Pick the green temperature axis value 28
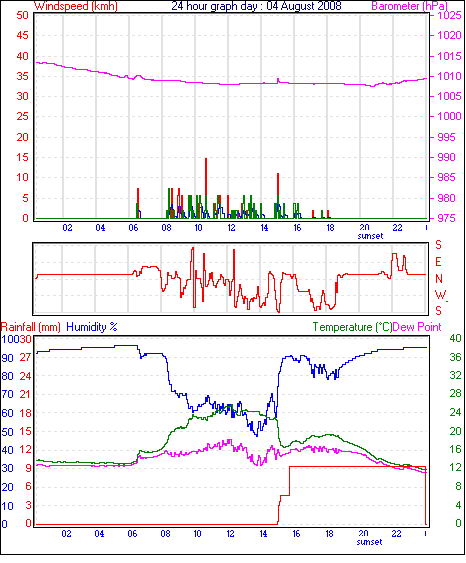This screenshot has height=563, width=466. 455,394
